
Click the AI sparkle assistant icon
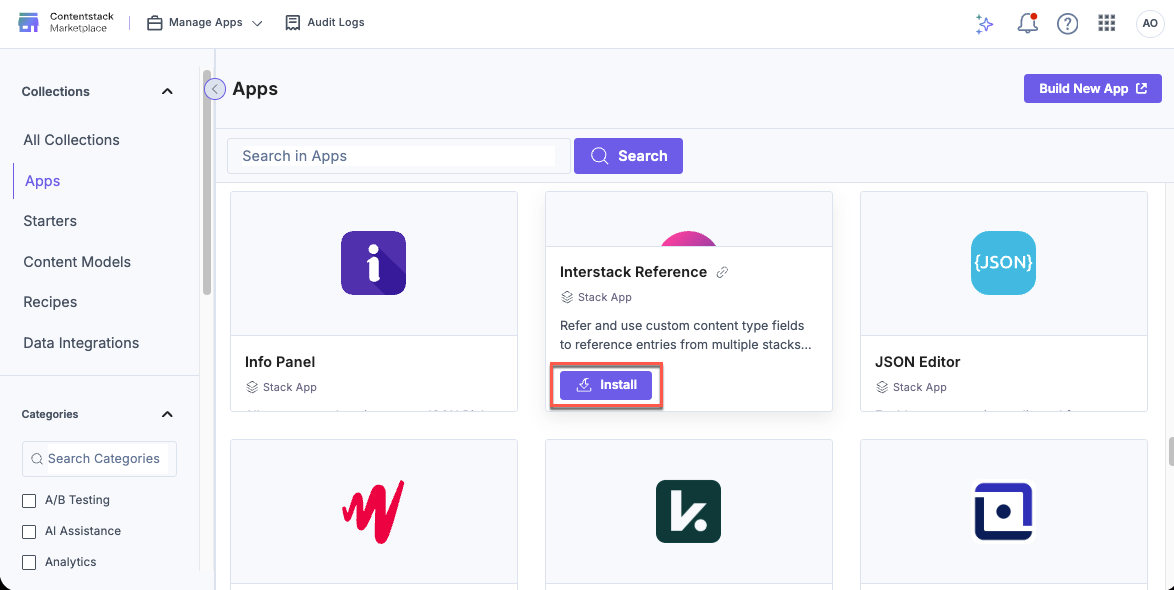coord(984,24)
